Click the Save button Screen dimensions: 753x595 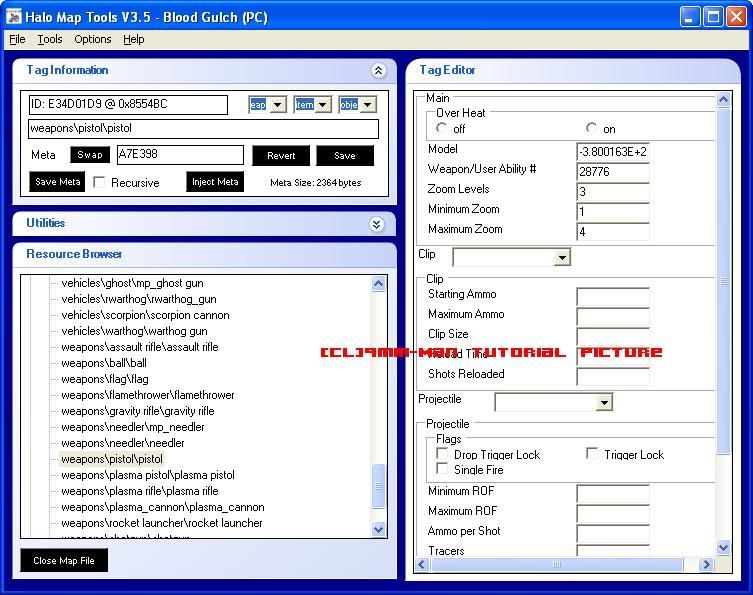pyautogui.click(x=345, y=156)
